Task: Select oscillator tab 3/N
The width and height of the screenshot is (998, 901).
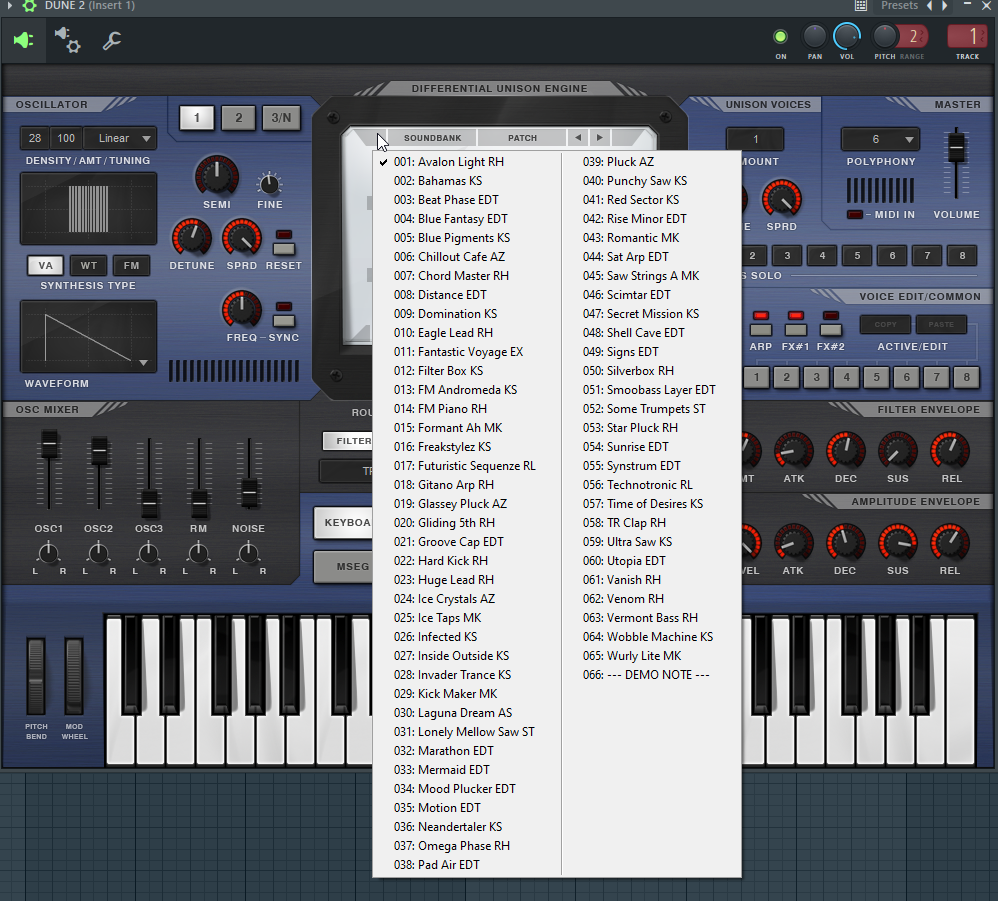Action: [281, 118]
